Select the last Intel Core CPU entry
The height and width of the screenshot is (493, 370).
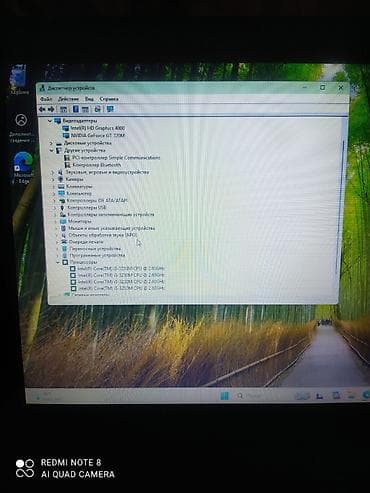(121, 288)
